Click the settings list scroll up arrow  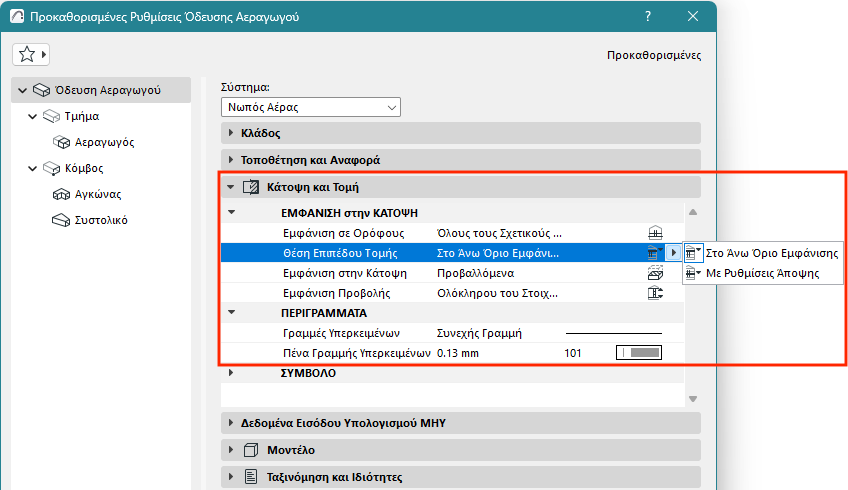[693, 213]
